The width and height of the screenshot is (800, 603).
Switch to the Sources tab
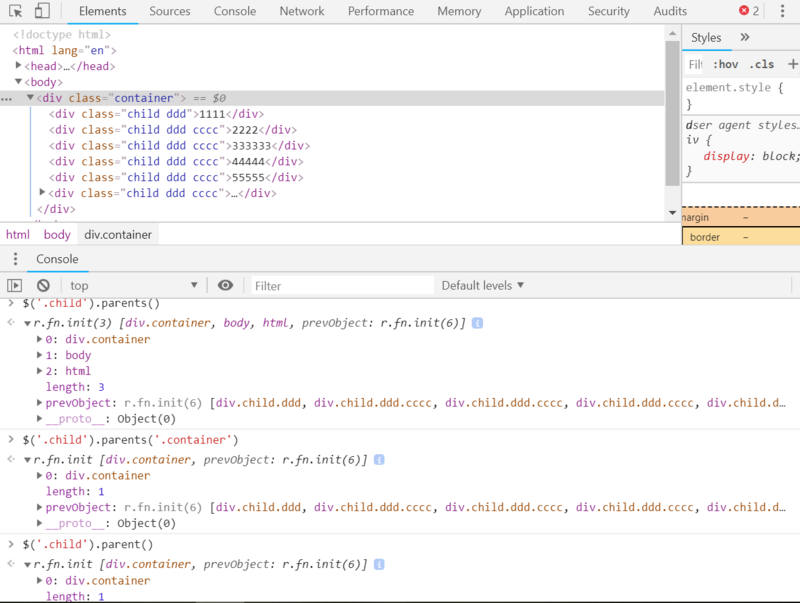(169, 11)
